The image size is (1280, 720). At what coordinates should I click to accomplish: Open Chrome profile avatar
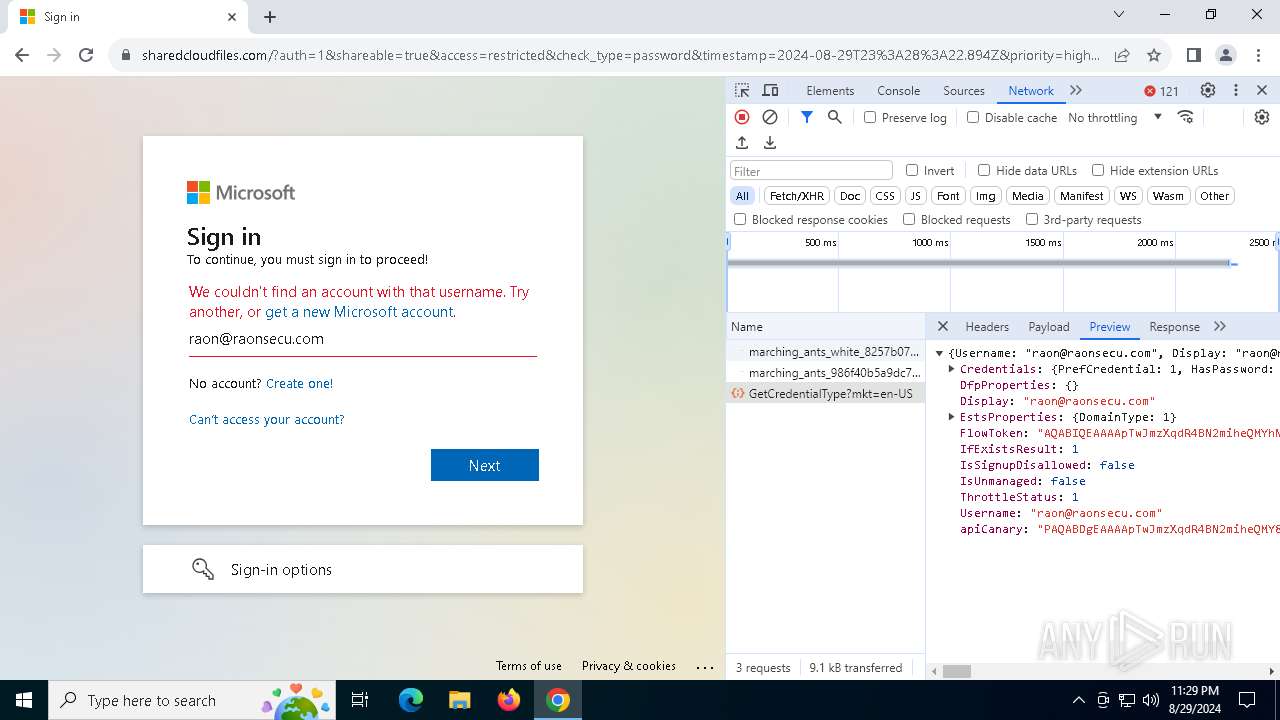click(1226, 55)
